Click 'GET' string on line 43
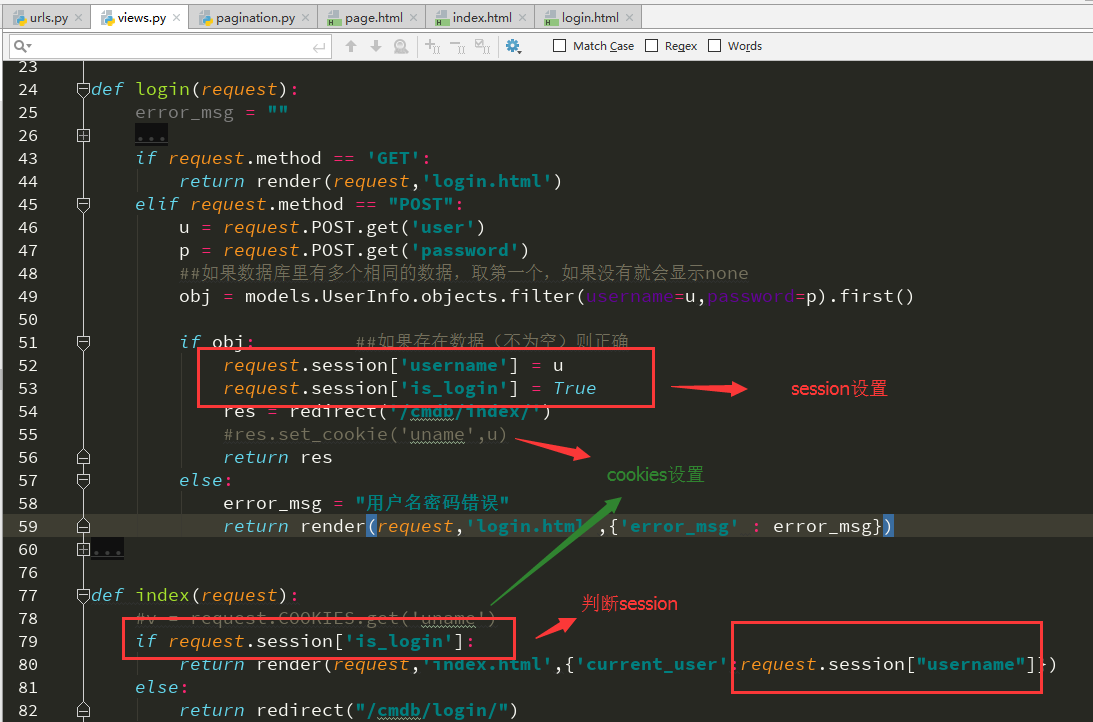1093x722 pixels. click(393, 158)
